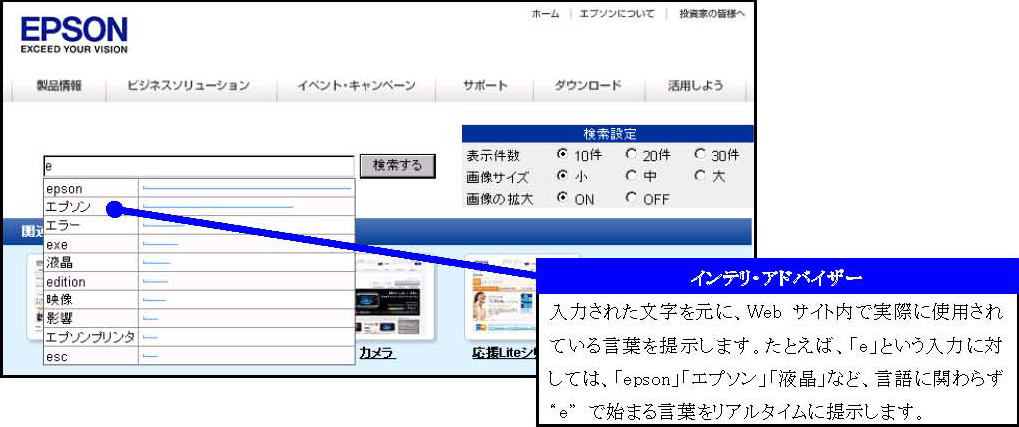Choose suggestion 'エプソンプリンタ'
The image size is (1019, 427).
(x=199, y=337)
